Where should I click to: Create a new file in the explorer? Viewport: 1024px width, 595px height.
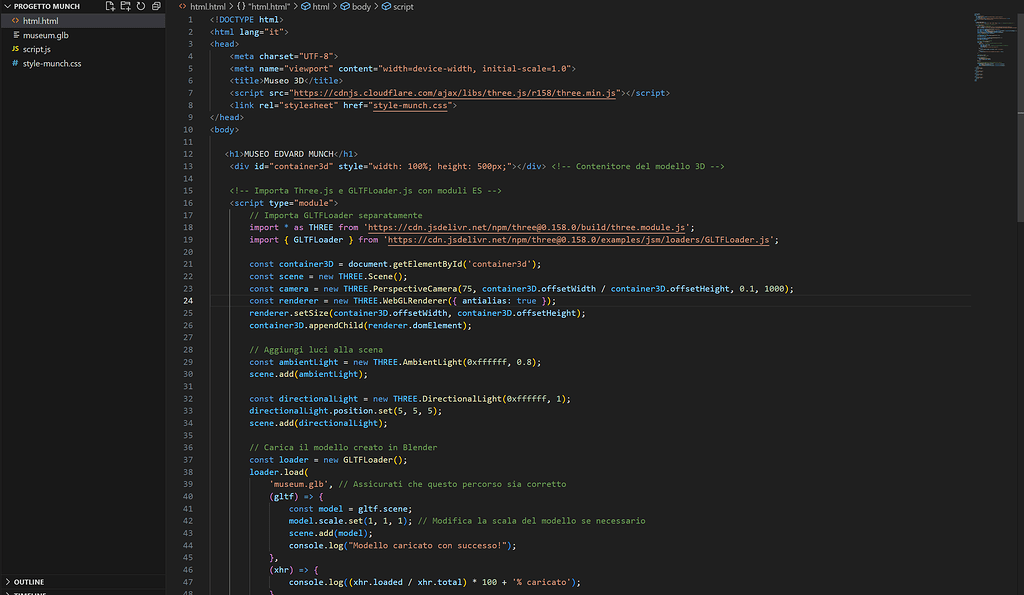(x=111, y=6)
